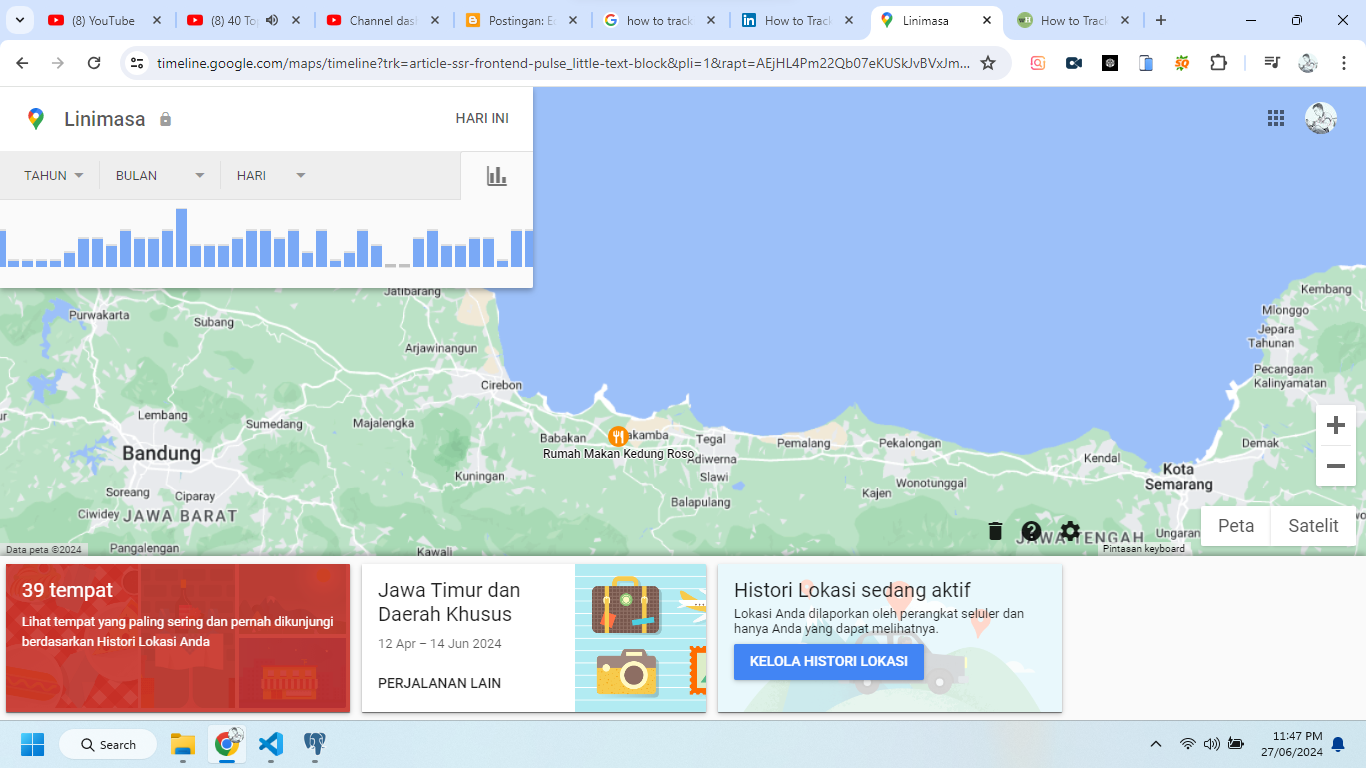The width and height of the screenshot is (1366, 768).
Task: Expand the TAHUN dropdown
Action: [54, 176]
